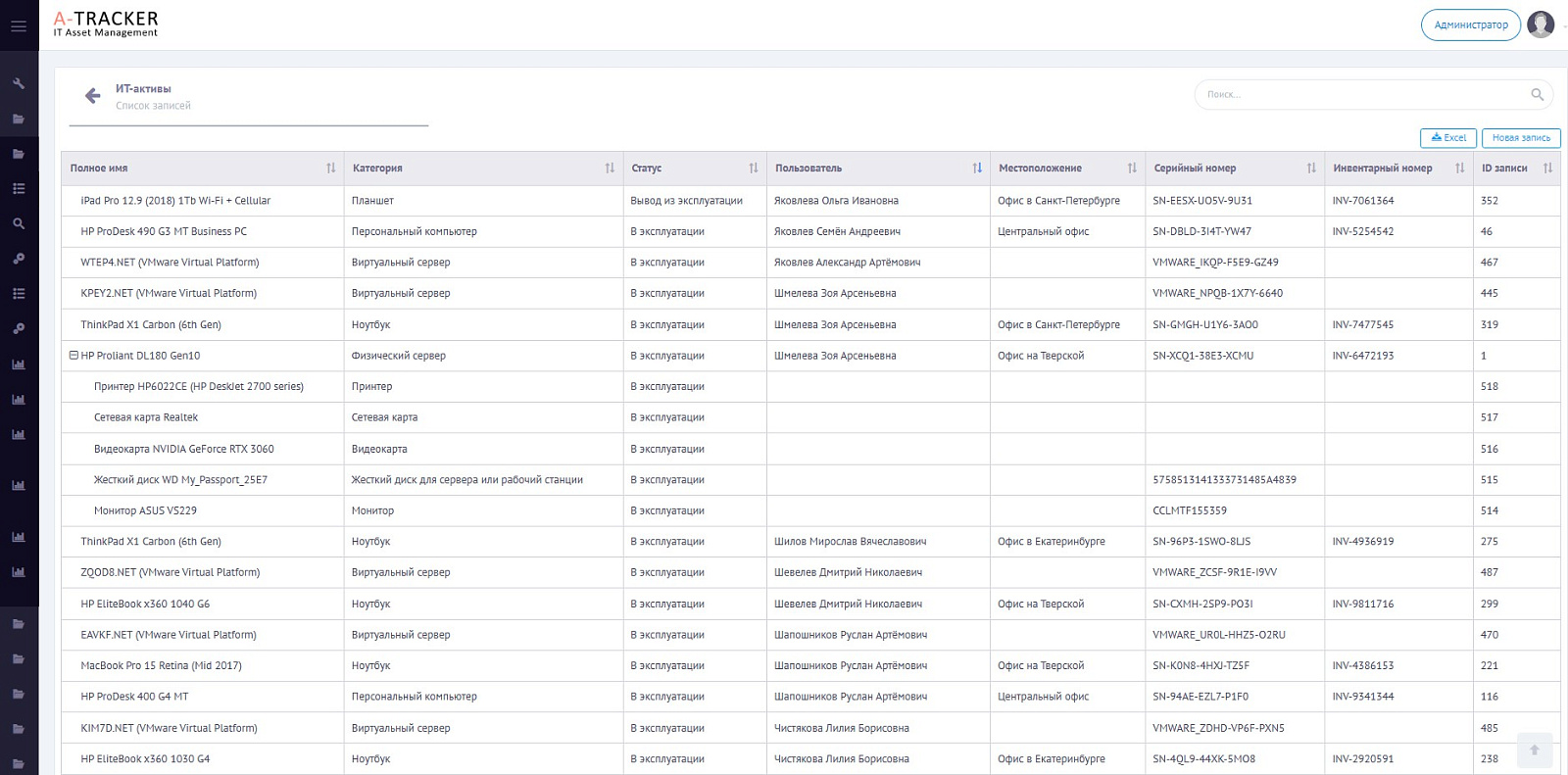Open the wrench settings icon in the sidebar
Image resolution: width=1568 pixels, height=775 pixels.
[19, 84]
